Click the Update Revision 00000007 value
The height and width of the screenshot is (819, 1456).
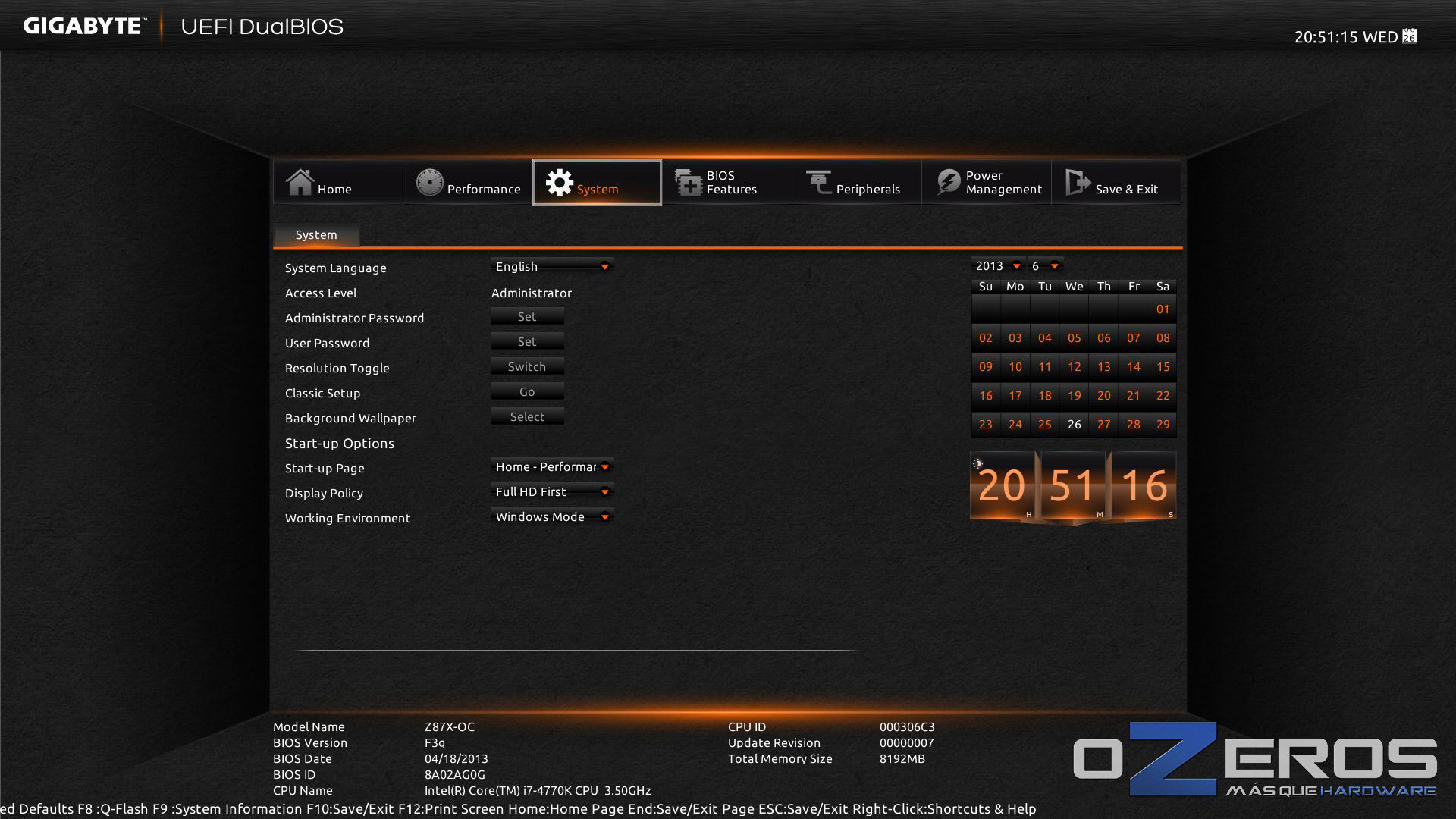coord(907,742)
